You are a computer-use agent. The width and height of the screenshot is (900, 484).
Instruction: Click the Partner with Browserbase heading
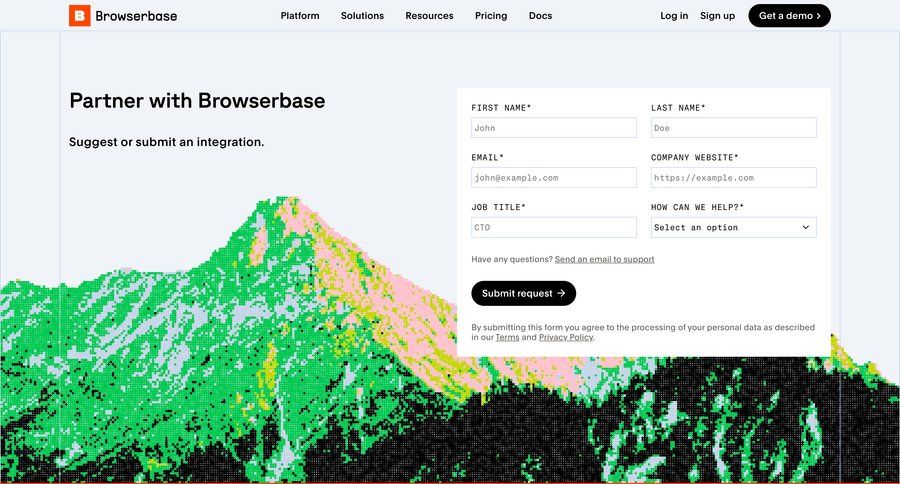[x=197, y=100]
